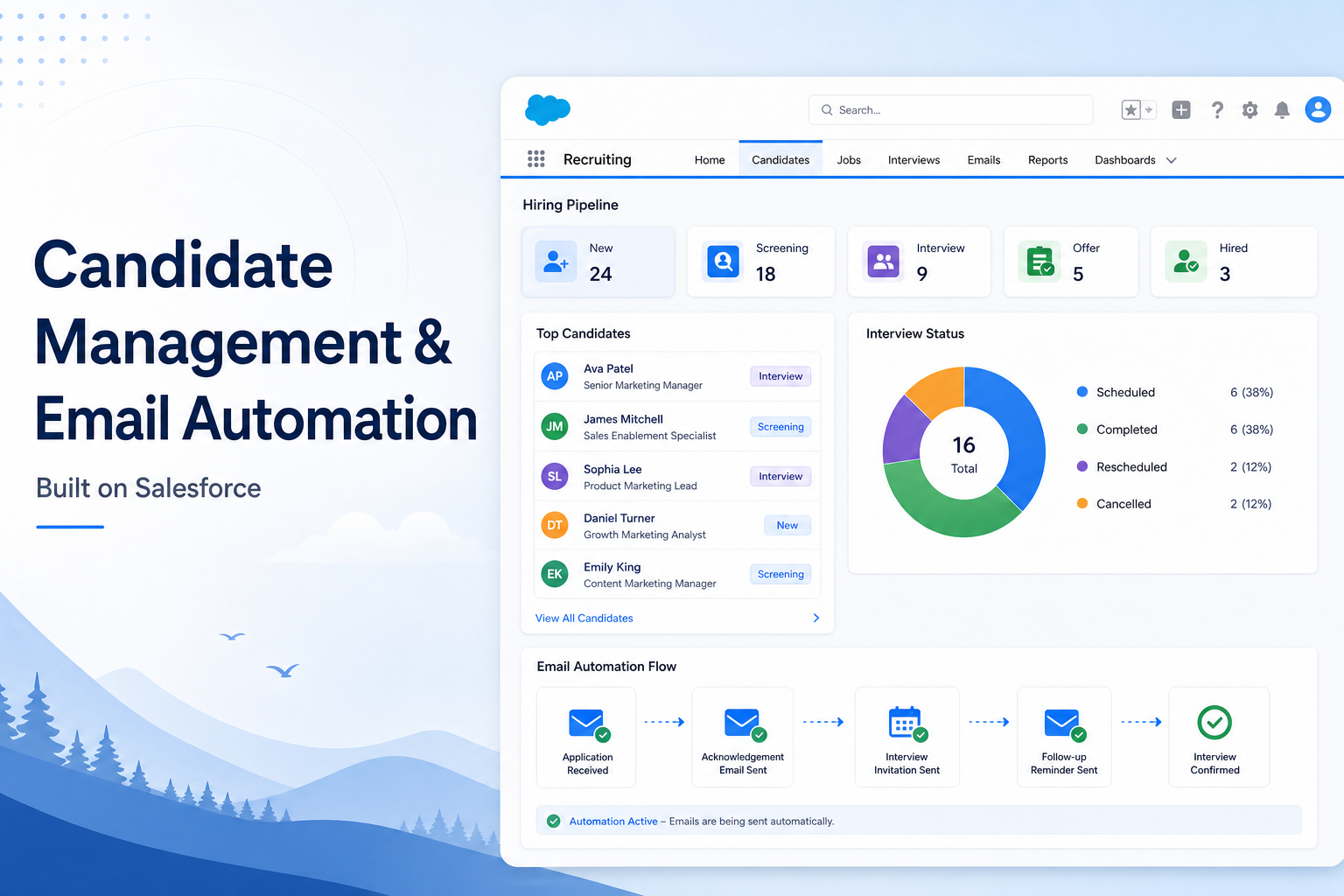Click the orange Cancelled legend dot

pos(1082,503)
